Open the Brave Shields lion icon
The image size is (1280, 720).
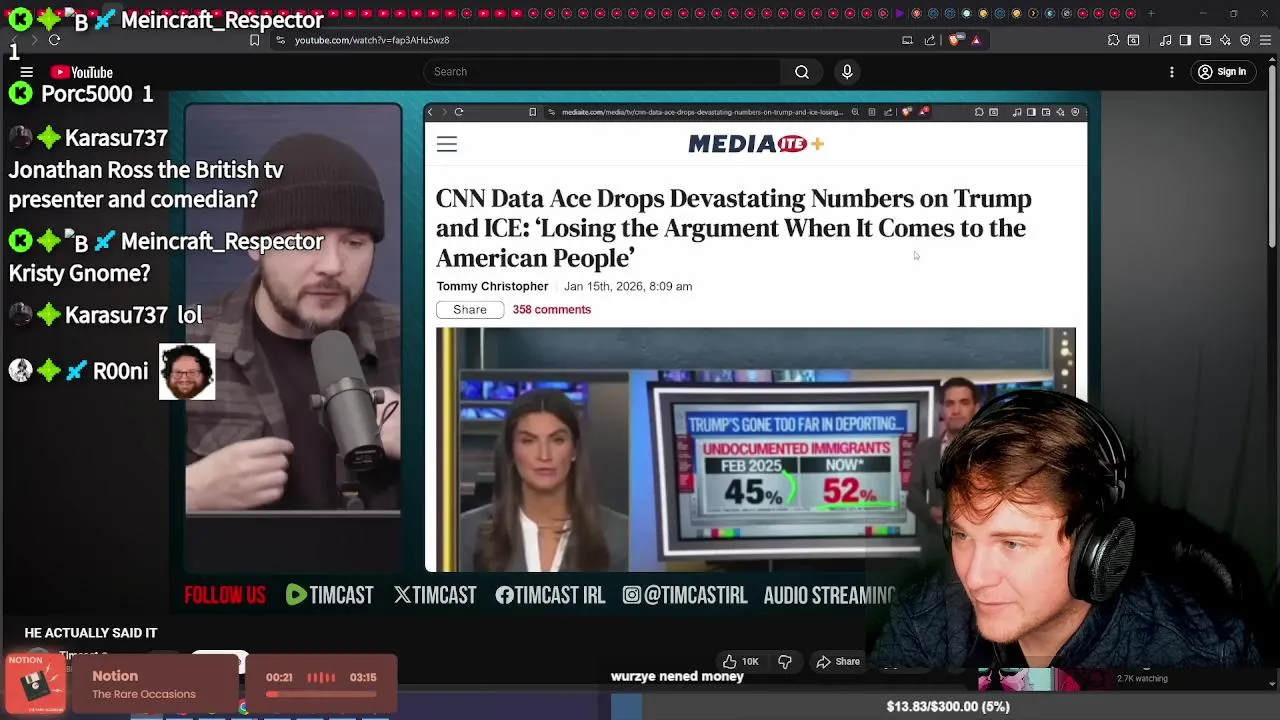pyautogui.click(x=954, y=40)
